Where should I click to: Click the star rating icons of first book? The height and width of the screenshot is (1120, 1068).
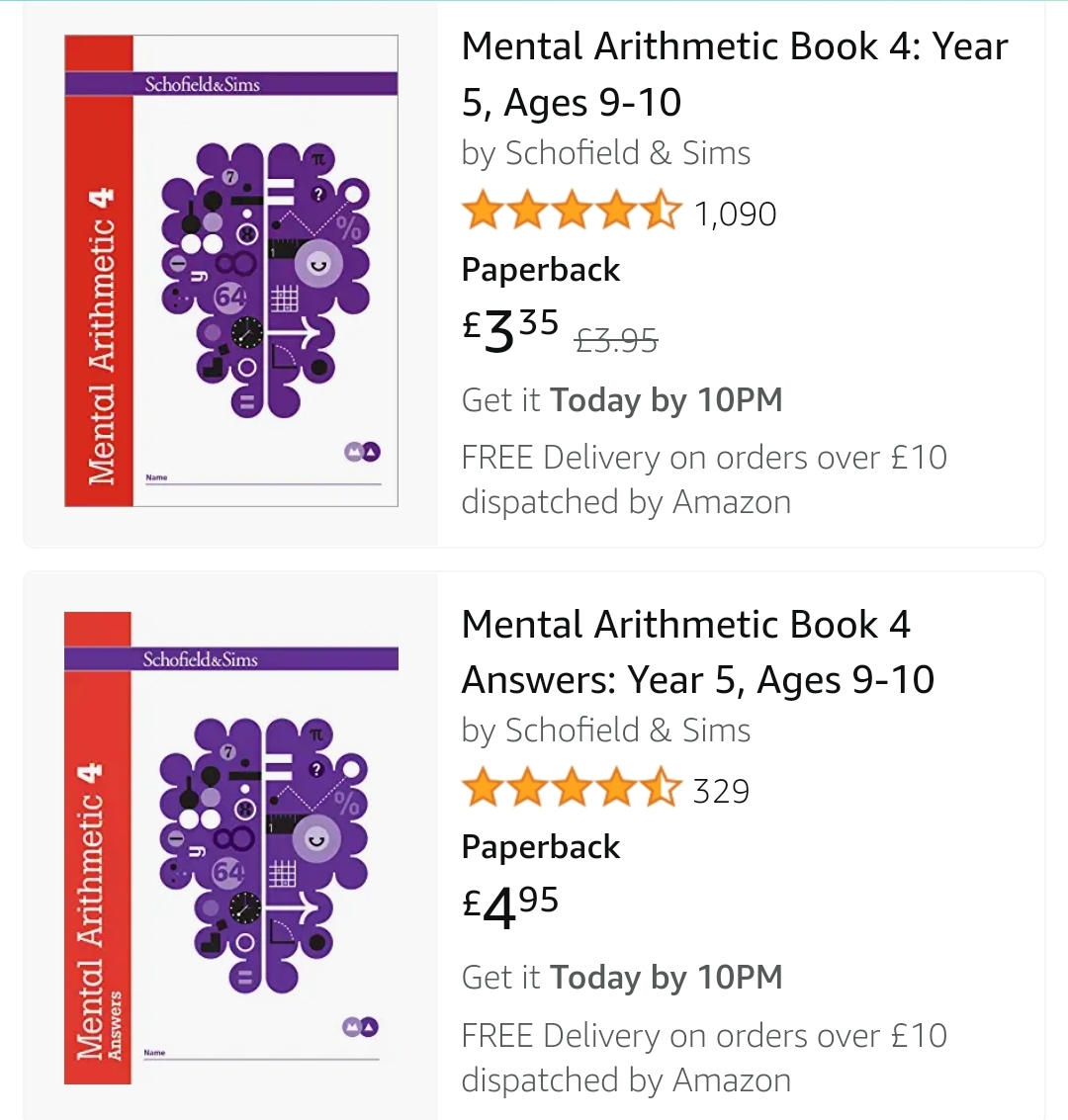(x=573, y=211)
